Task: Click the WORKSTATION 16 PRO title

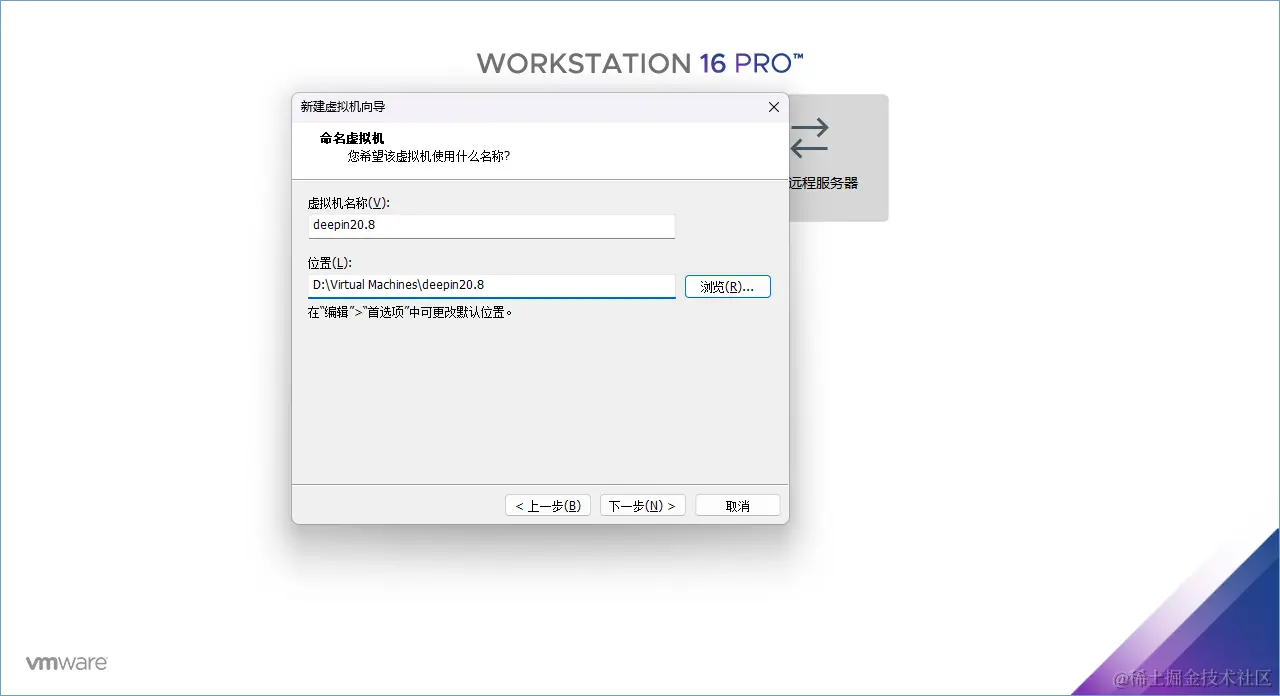Action: click(x=640, y=64)
